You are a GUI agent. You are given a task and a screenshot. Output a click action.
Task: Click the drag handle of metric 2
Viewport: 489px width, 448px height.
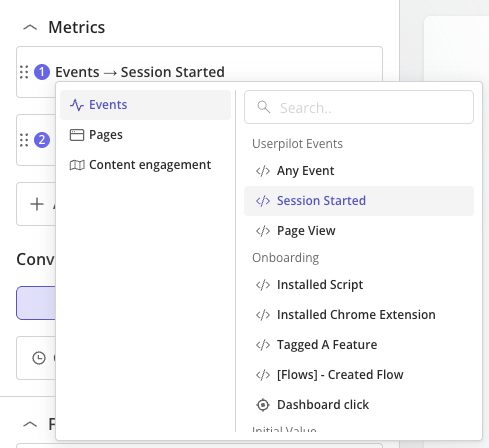24,140
